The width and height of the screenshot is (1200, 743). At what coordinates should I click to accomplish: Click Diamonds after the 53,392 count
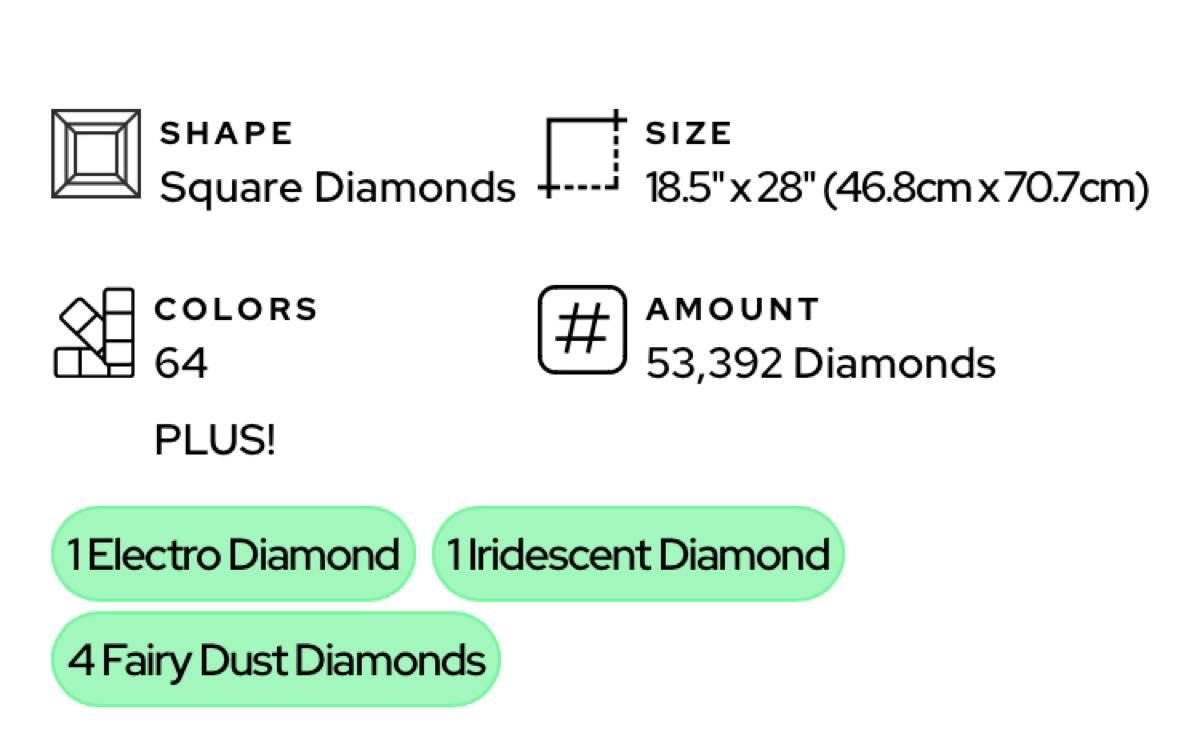point(894,363)
